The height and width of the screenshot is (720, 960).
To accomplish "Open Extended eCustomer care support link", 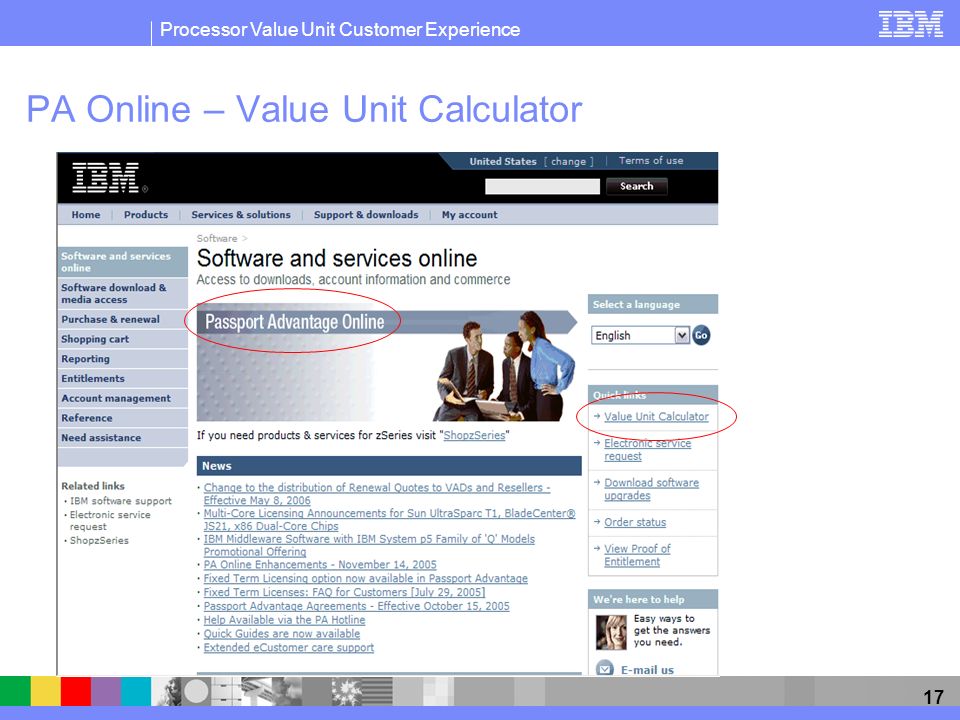I will (x=288, y=647).
